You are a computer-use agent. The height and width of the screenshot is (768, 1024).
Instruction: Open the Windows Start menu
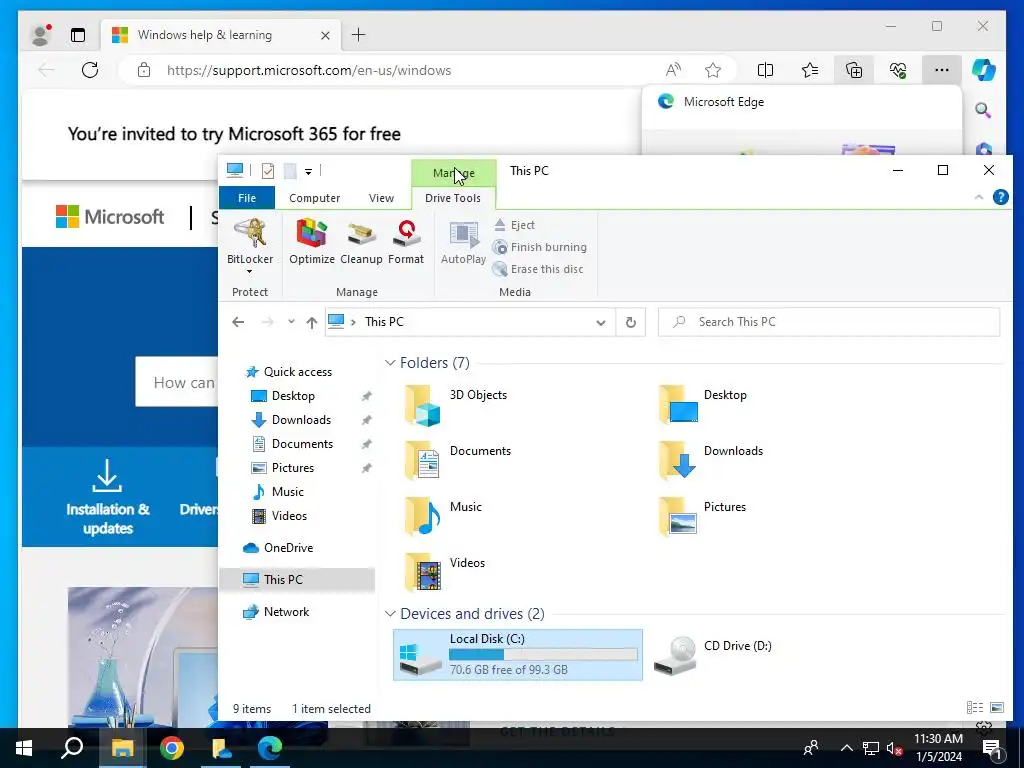24,748
